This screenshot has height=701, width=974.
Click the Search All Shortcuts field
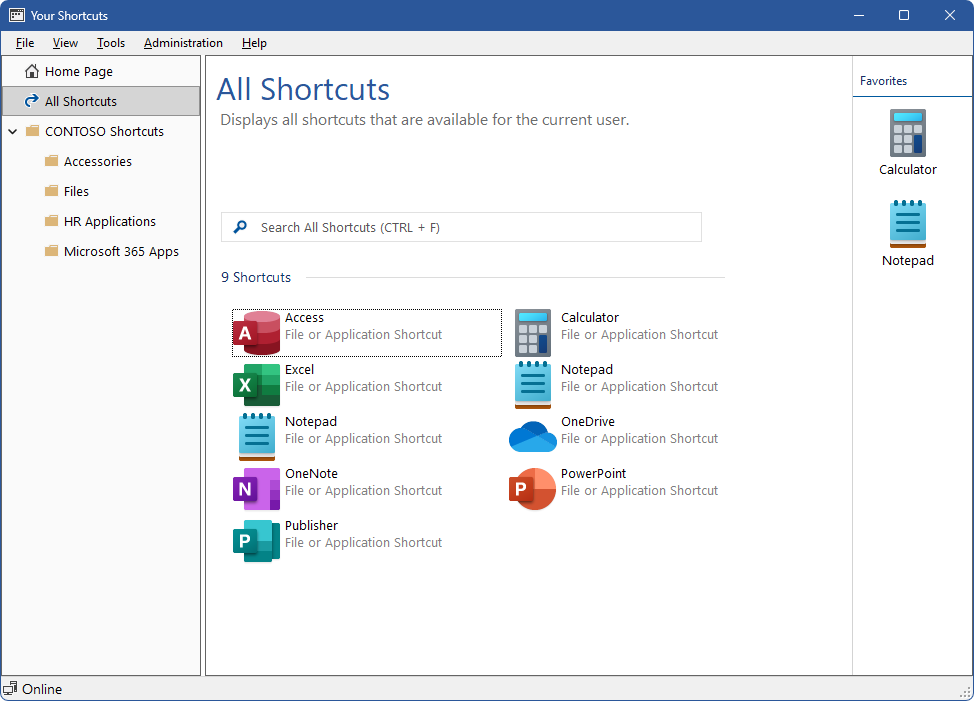point(460,227)
